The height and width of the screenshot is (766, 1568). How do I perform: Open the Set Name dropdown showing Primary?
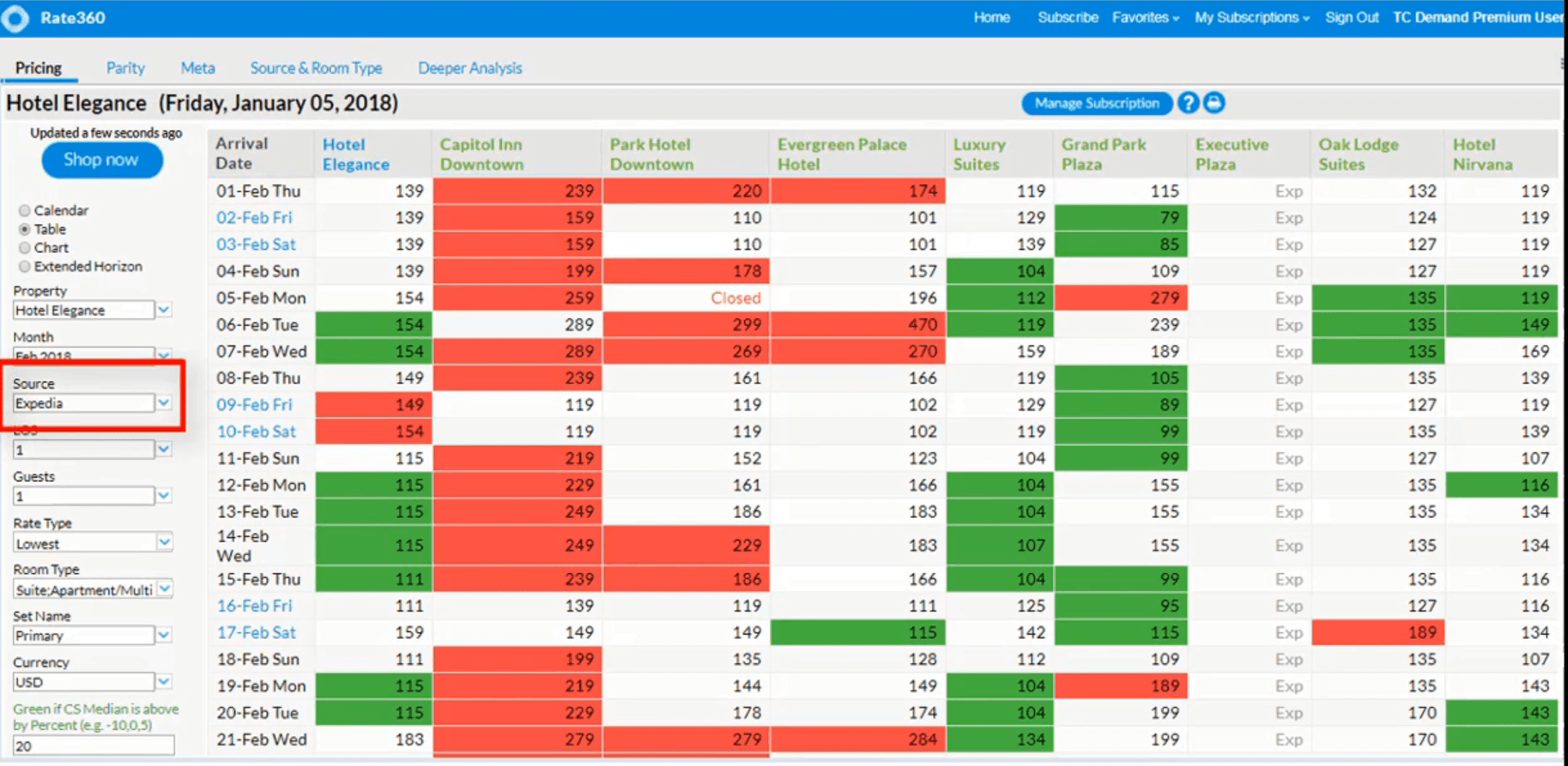click(x=93, y=636)
